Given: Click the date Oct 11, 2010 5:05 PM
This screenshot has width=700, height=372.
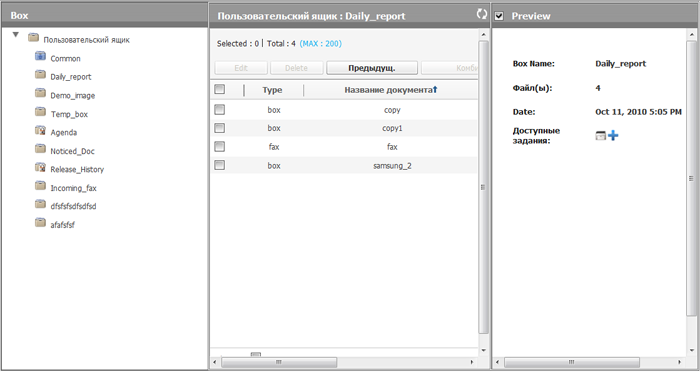Looking at the screenshot, I should pyautogui.click(x=638, y=112).
